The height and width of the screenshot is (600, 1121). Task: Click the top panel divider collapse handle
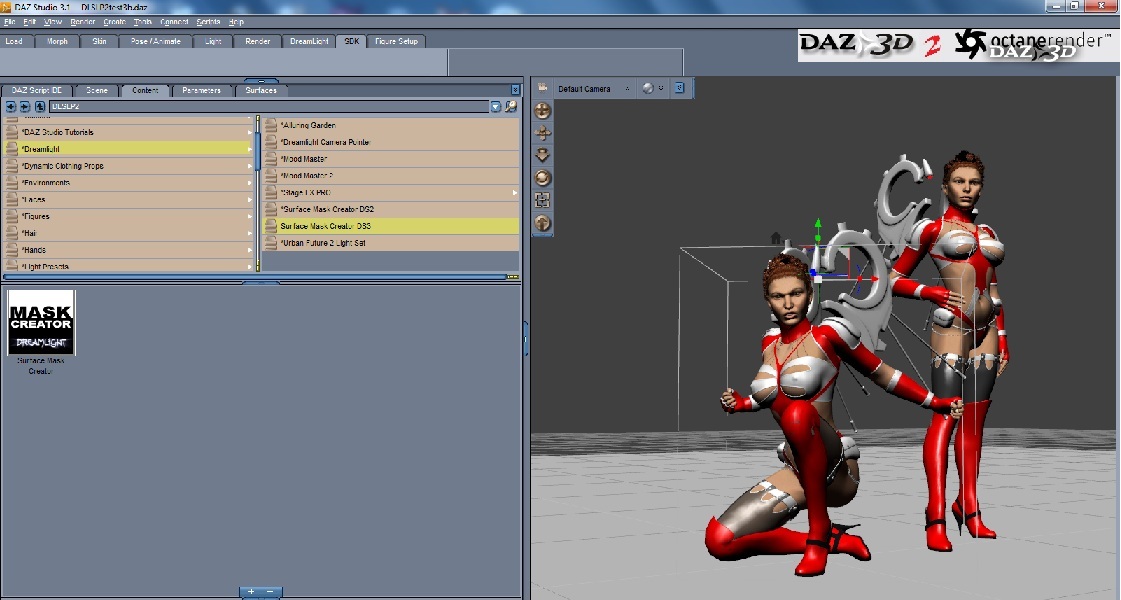click(262, 80)
